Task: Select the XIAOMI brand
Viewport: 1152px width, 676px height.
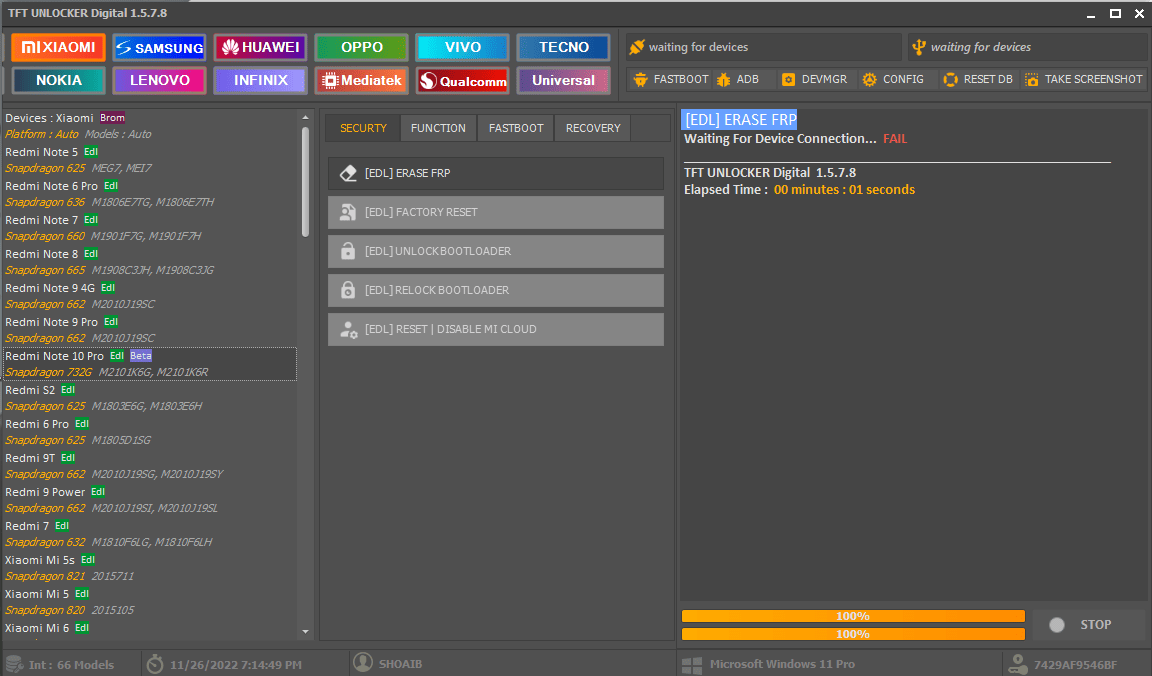Action: 57,46
